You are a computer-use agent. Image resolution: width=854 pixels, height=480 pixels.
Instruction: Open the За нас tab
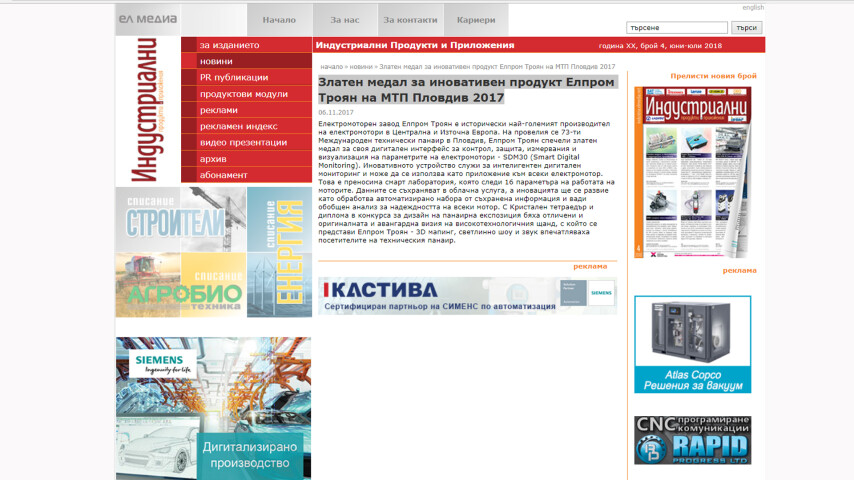(x=345, y=20)
